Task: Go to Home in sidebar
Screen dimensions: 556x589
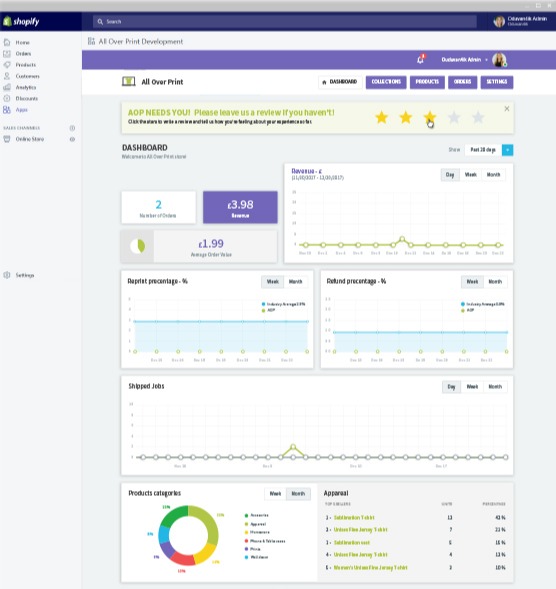Action: coord(23,42)
